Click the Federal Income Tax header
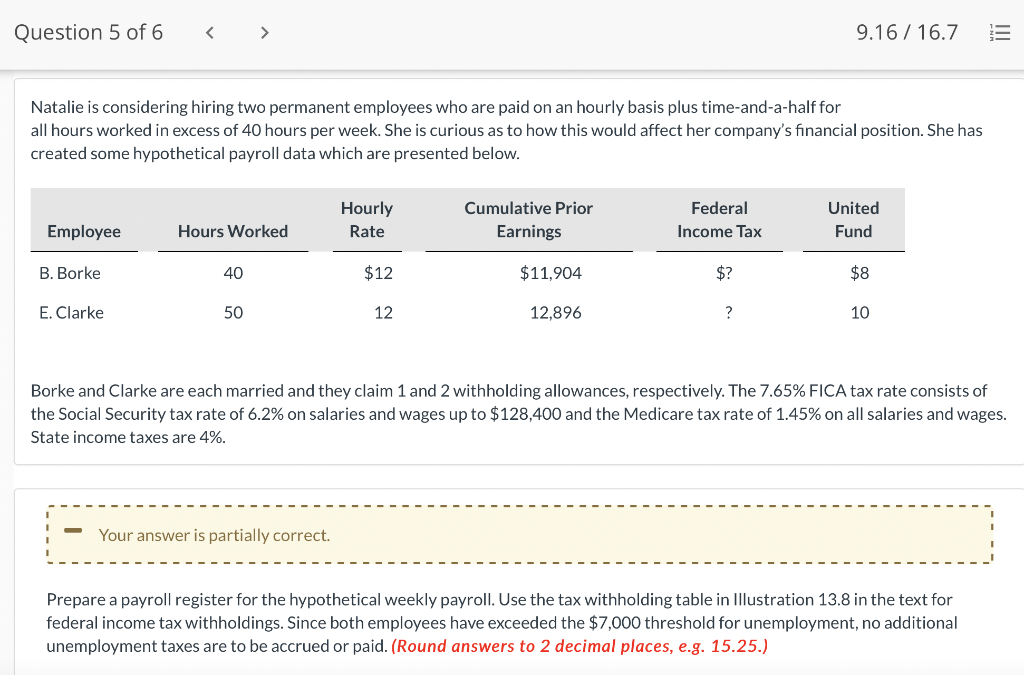The width and height of the screenshot is (1024, 675). point(718,219)
